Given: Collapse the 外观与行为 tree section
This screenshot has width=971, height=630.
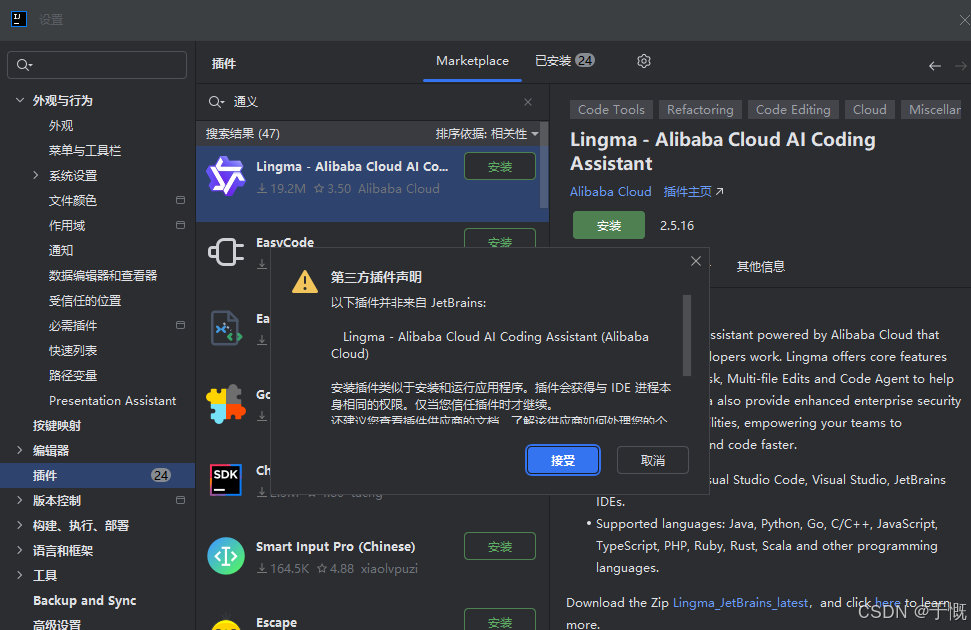Looking at the screenshot, I should [x=20, y=100].
